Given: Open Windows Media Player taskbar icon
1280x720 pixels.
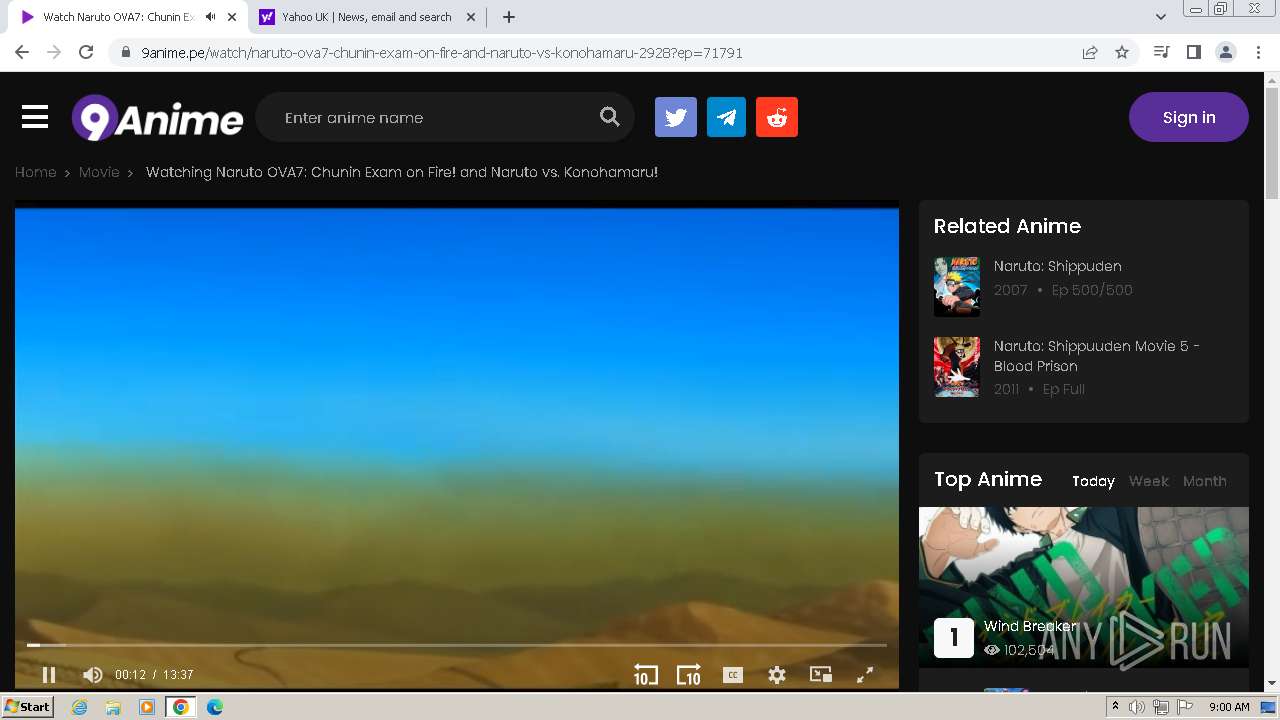Looking at the screenshot, I should [147, 707].
